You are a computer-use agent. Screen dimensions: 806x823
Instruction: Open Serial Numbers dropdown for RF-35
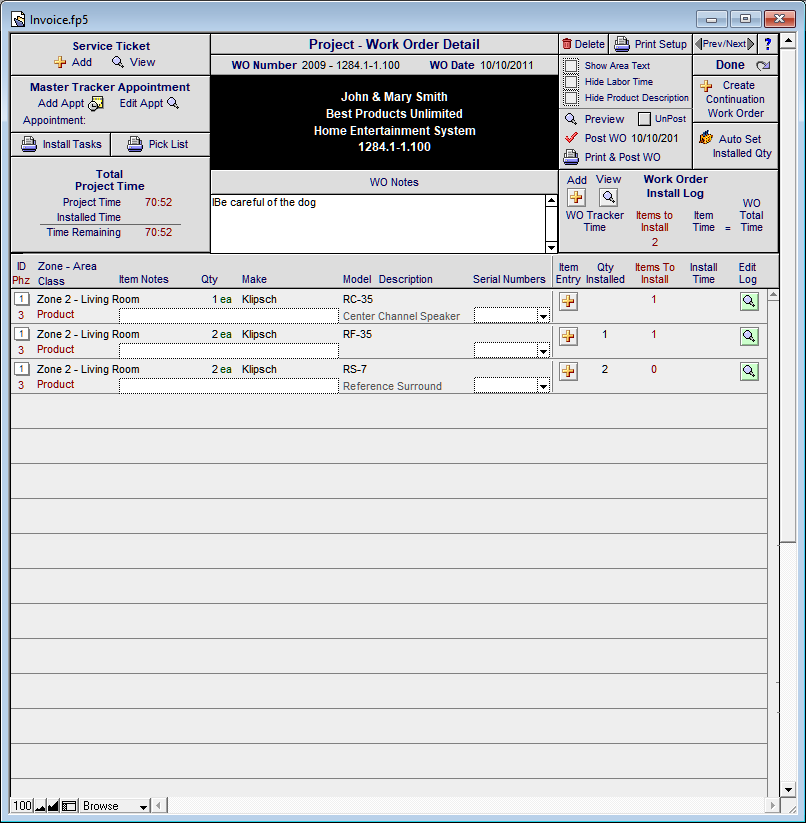[x=543, y=351]
